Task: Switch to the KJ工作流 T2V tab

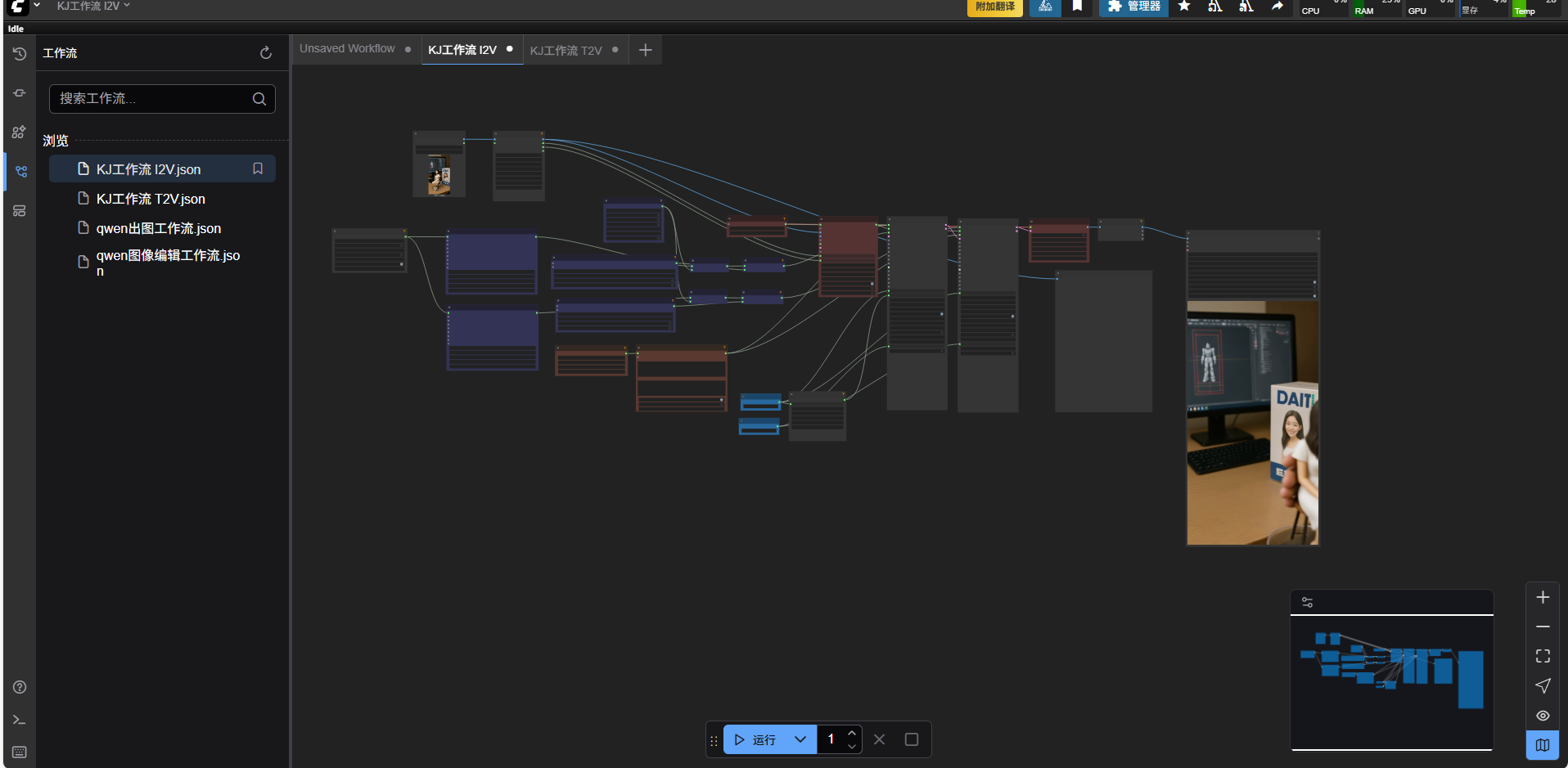Action: (565, 51)
